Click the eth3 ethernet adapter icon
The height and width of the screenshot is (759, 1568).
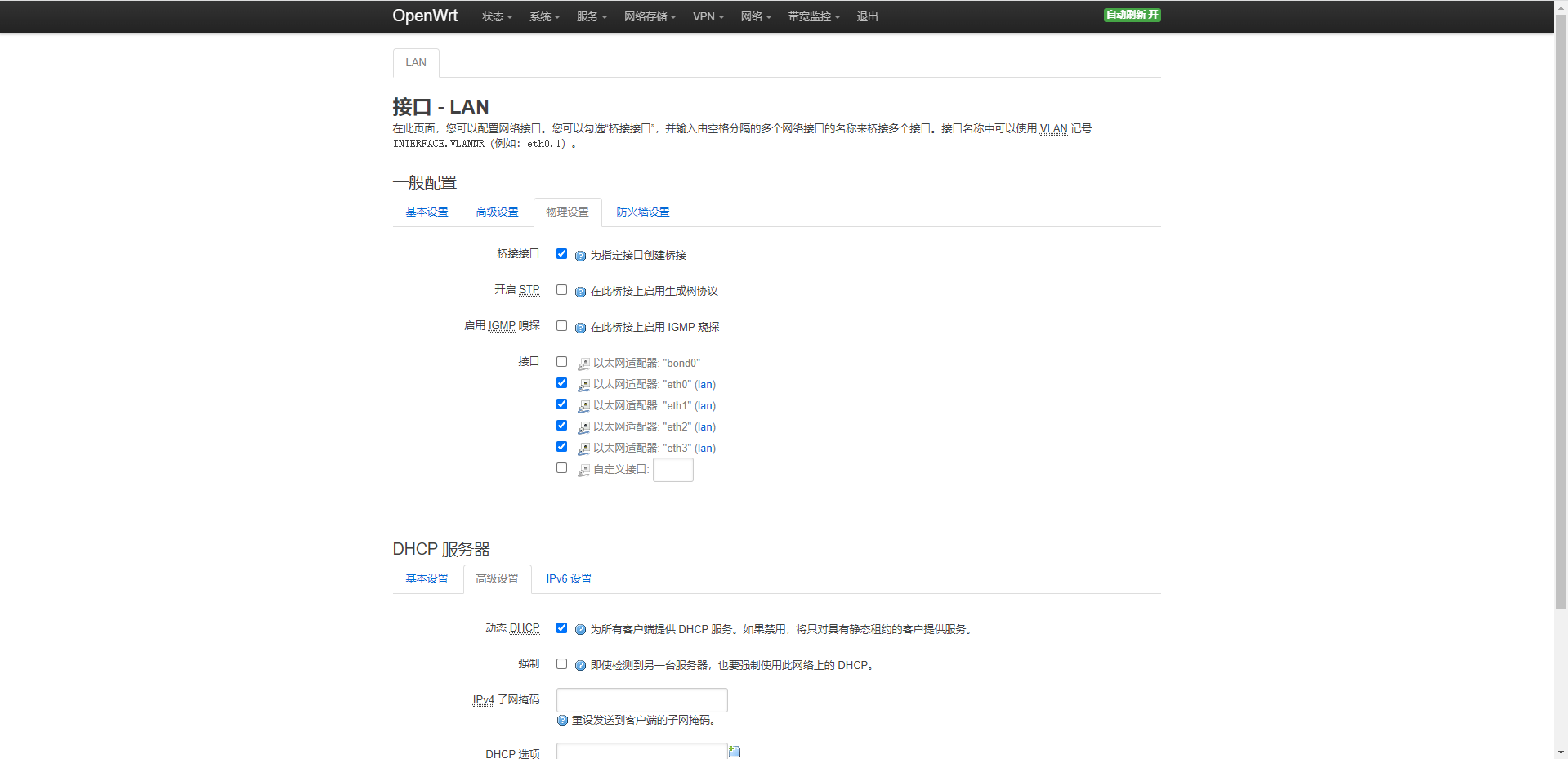(x=583, y=449)
